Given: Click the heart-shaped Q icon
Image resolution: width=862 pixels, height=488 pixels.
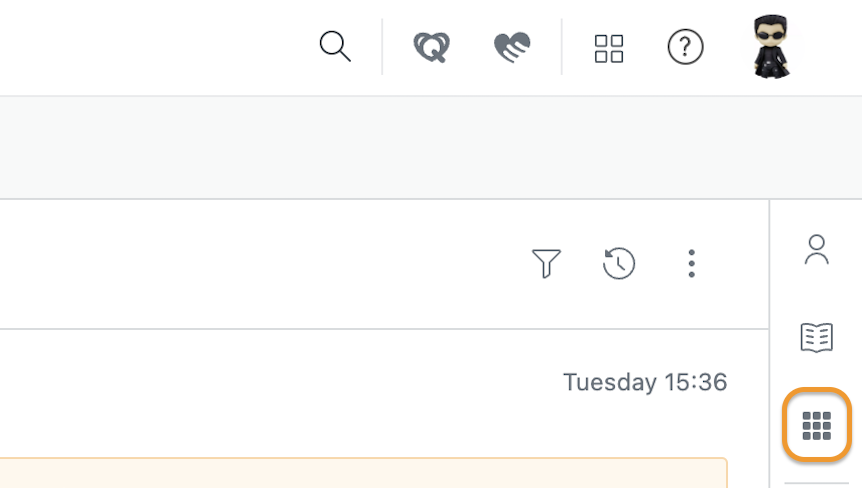Looking at the screenshot, I should point(432,47).
